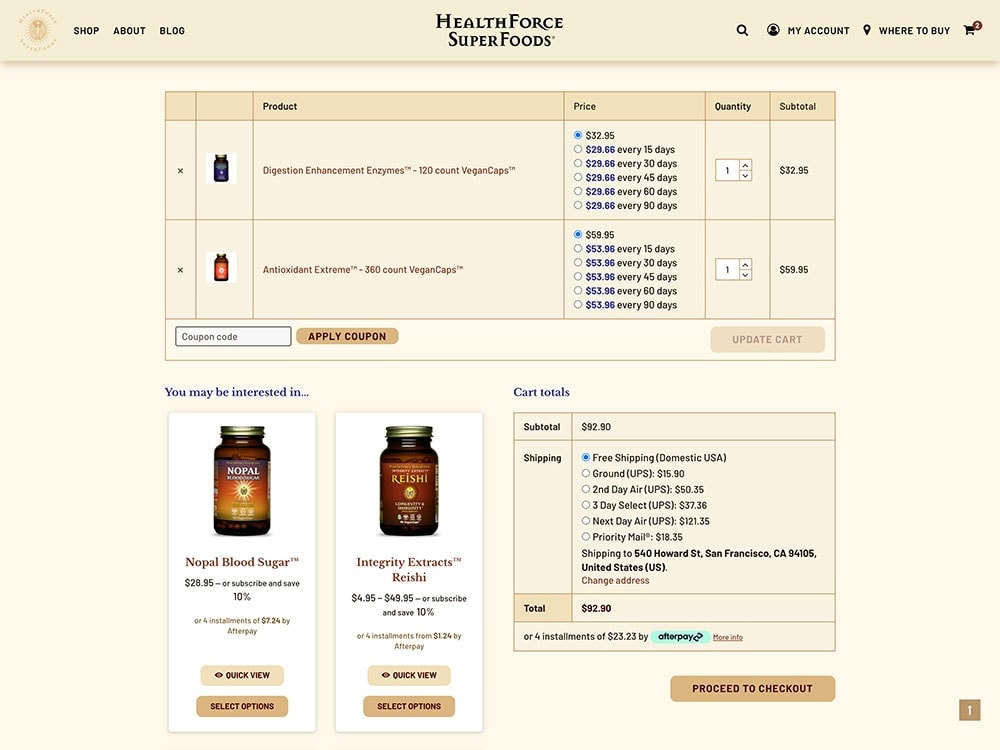Select $29.66 every 90 days subscription
Viewport: 1000px width, 750px height.
578,205
